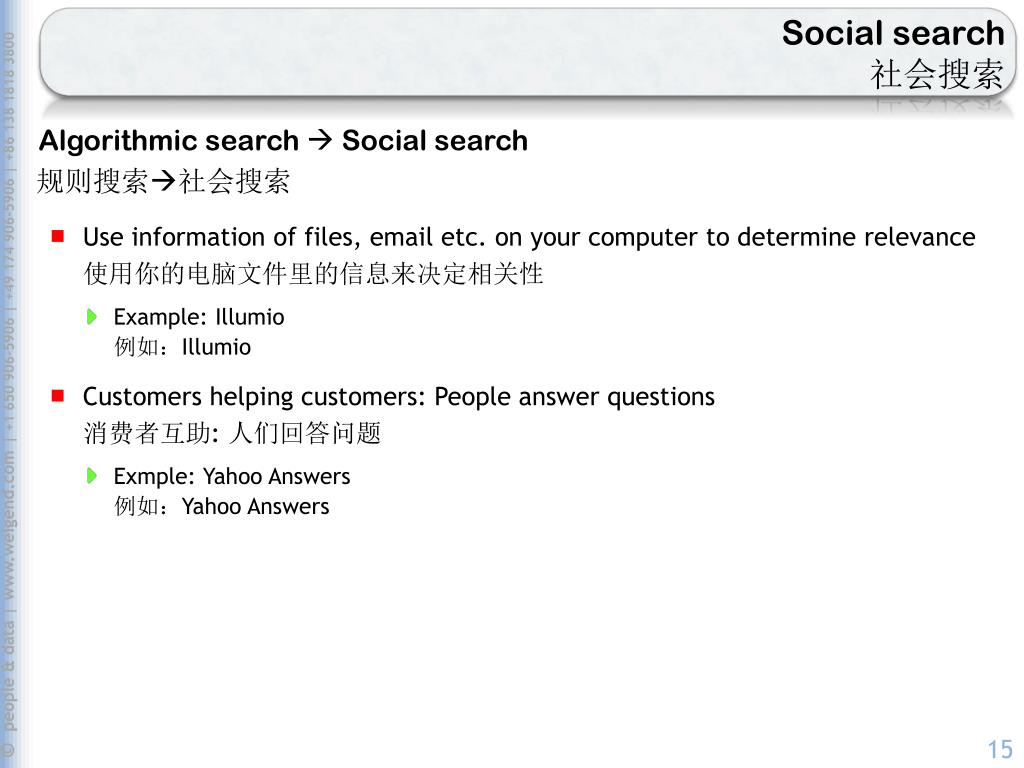
Task: Click the slide number 15
Action: click(x=1000, y=748)
